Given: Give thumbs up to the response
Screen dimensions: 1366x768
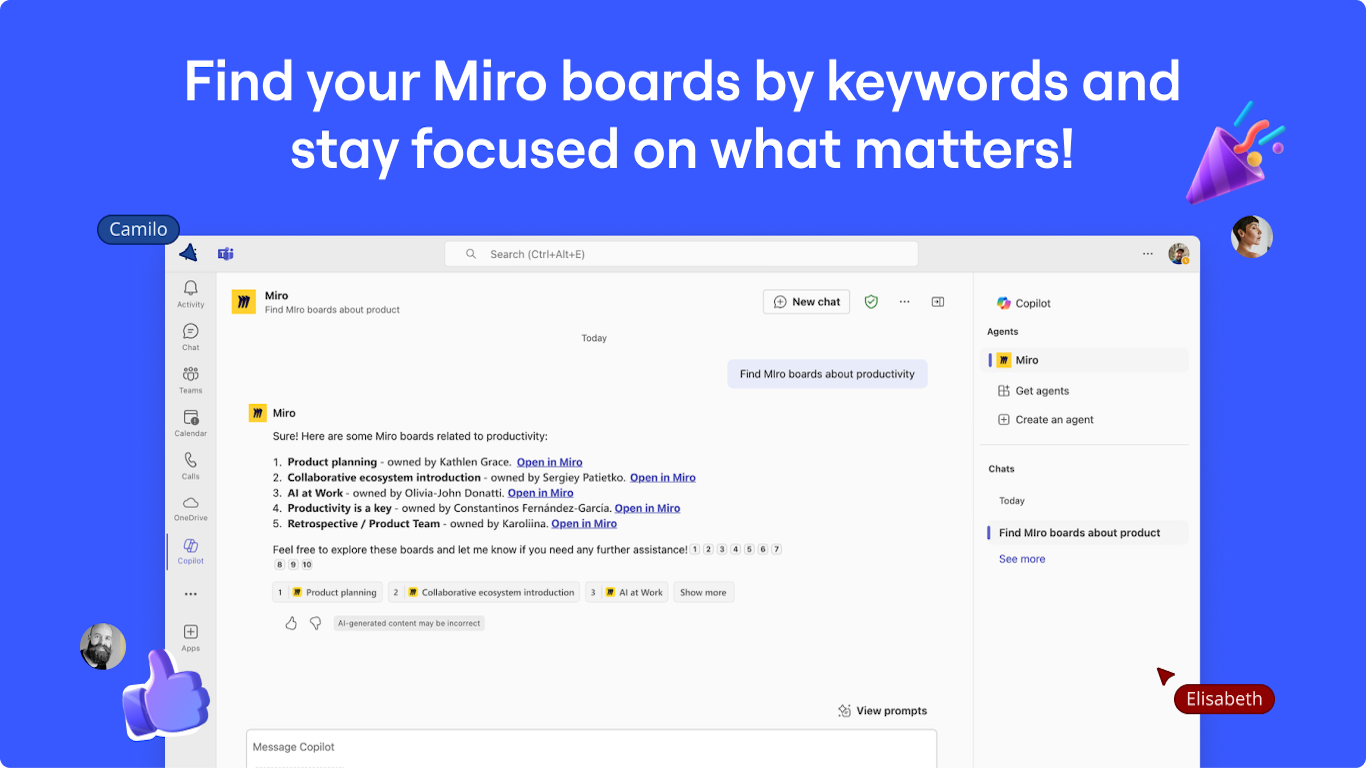Looking at the screenshot, I should (x=291, y=623).
